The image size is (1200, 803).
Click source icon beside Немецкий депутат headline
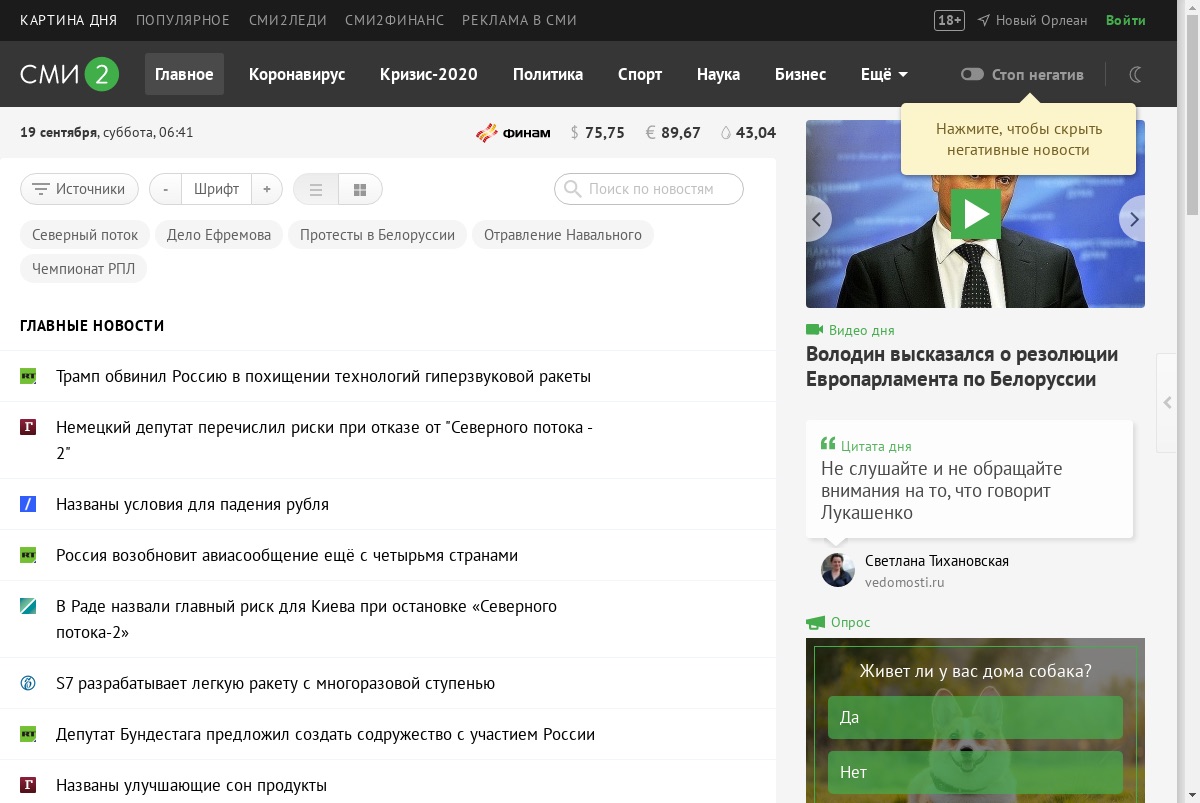(x=28, y=427)
